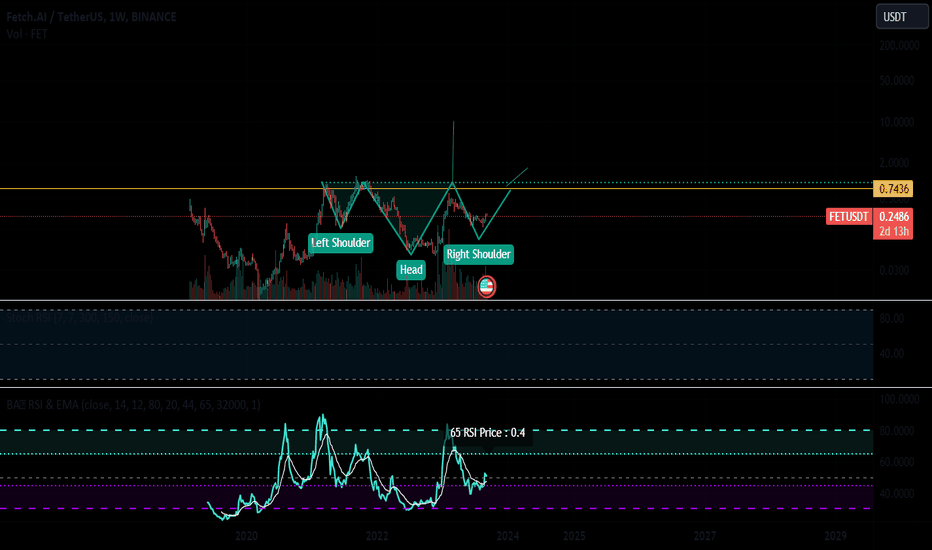Click the 80.00 Stoch RSI scale value

(891, 319)
